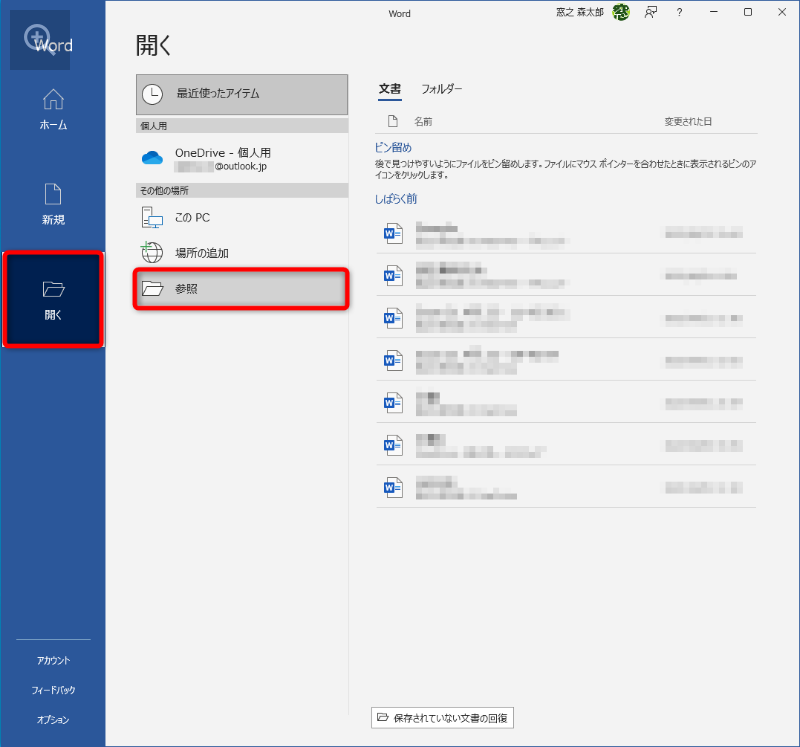Minimize the Word window
800x747 pixels.
point(714,12)
